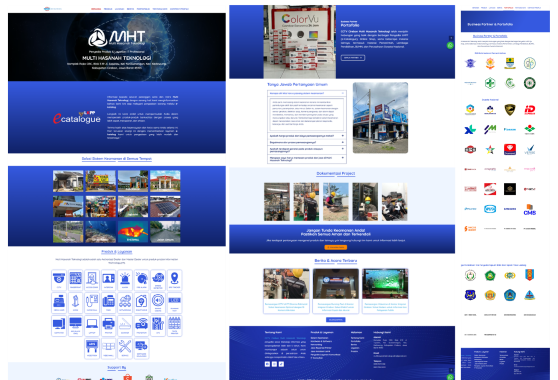The height and width of the screenshot is (380, 558).
Task: Expand the 'Apakah terdapat garansi' FAQ question
Action: pos(306,149)
